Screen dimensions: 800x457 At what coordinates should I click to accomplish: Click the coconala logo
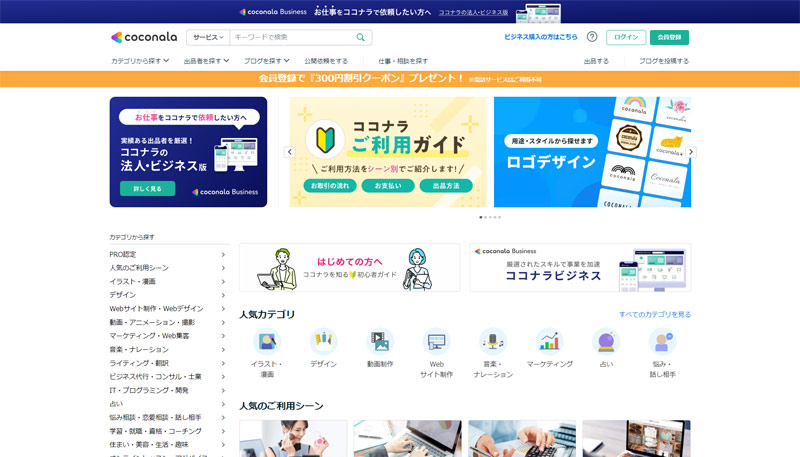pos(144,37)
